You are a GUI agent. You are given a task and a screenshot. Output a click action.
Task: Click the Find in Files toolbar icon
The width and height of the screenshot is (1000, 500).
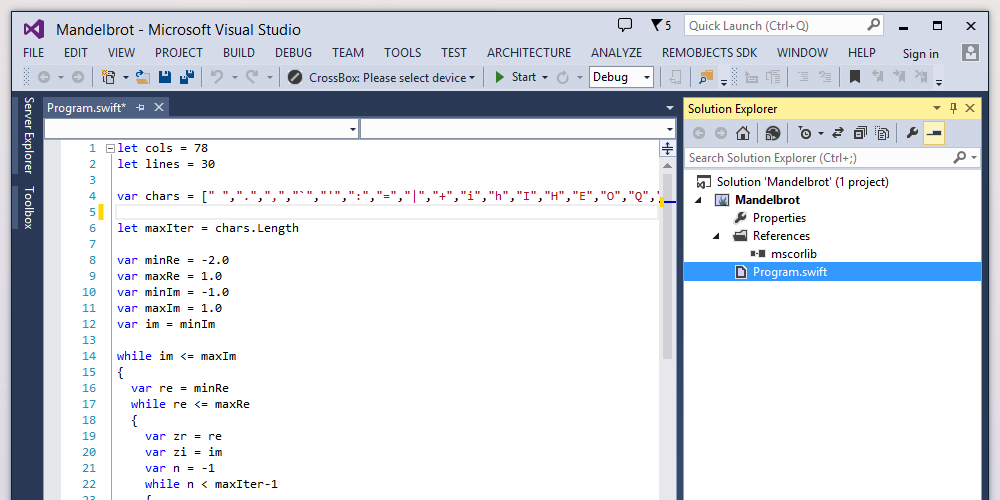coord(707,77)
